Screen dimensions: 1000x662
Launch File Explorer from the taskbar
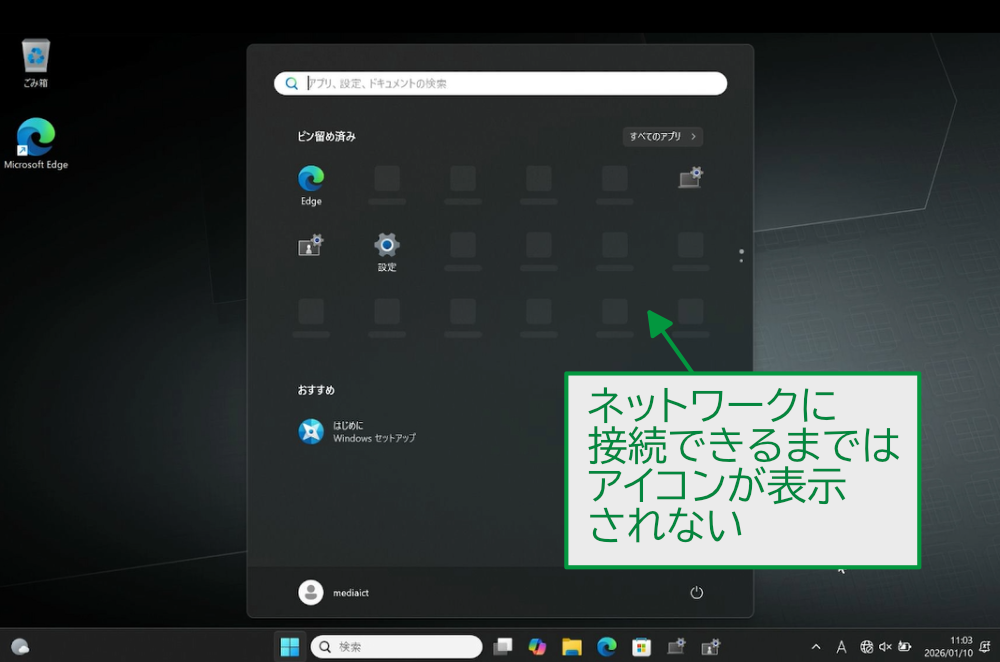tap(572, 647)
